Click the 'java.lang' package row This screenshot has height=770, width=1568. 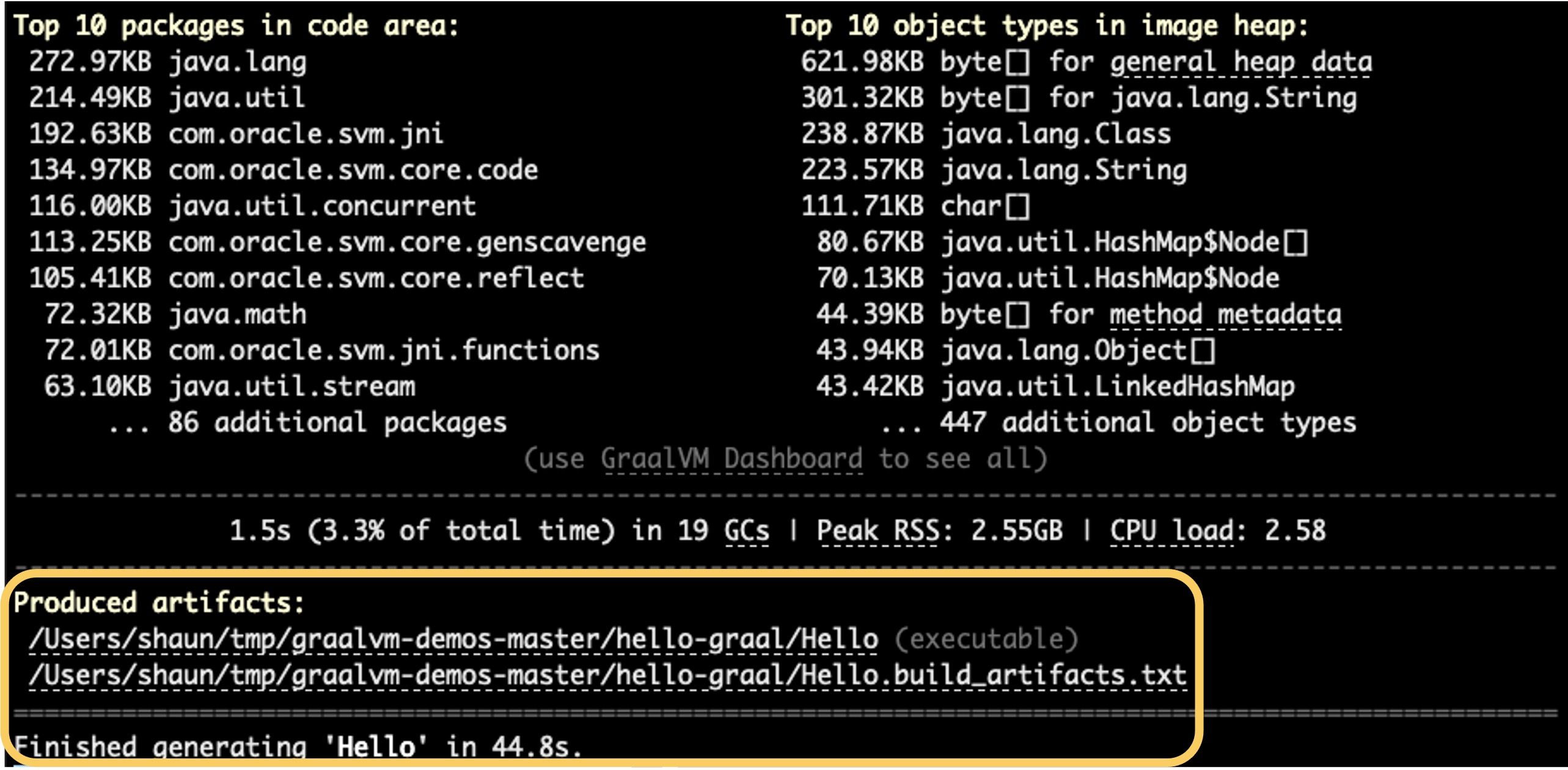pyautogui.click(x=237, y=62)
